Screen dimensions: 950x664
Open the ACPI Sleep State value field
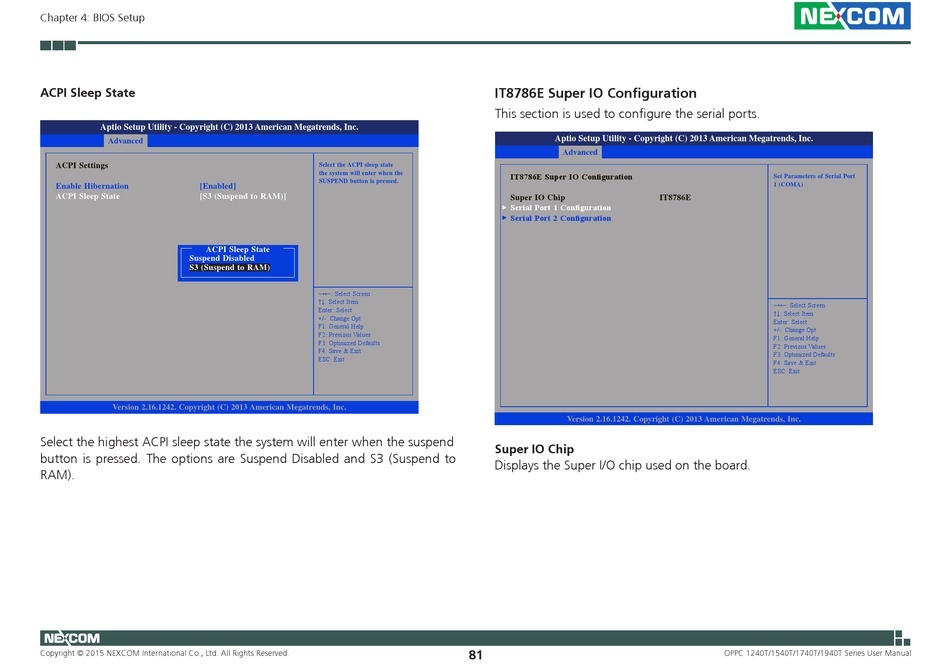(x=243, y=197)
